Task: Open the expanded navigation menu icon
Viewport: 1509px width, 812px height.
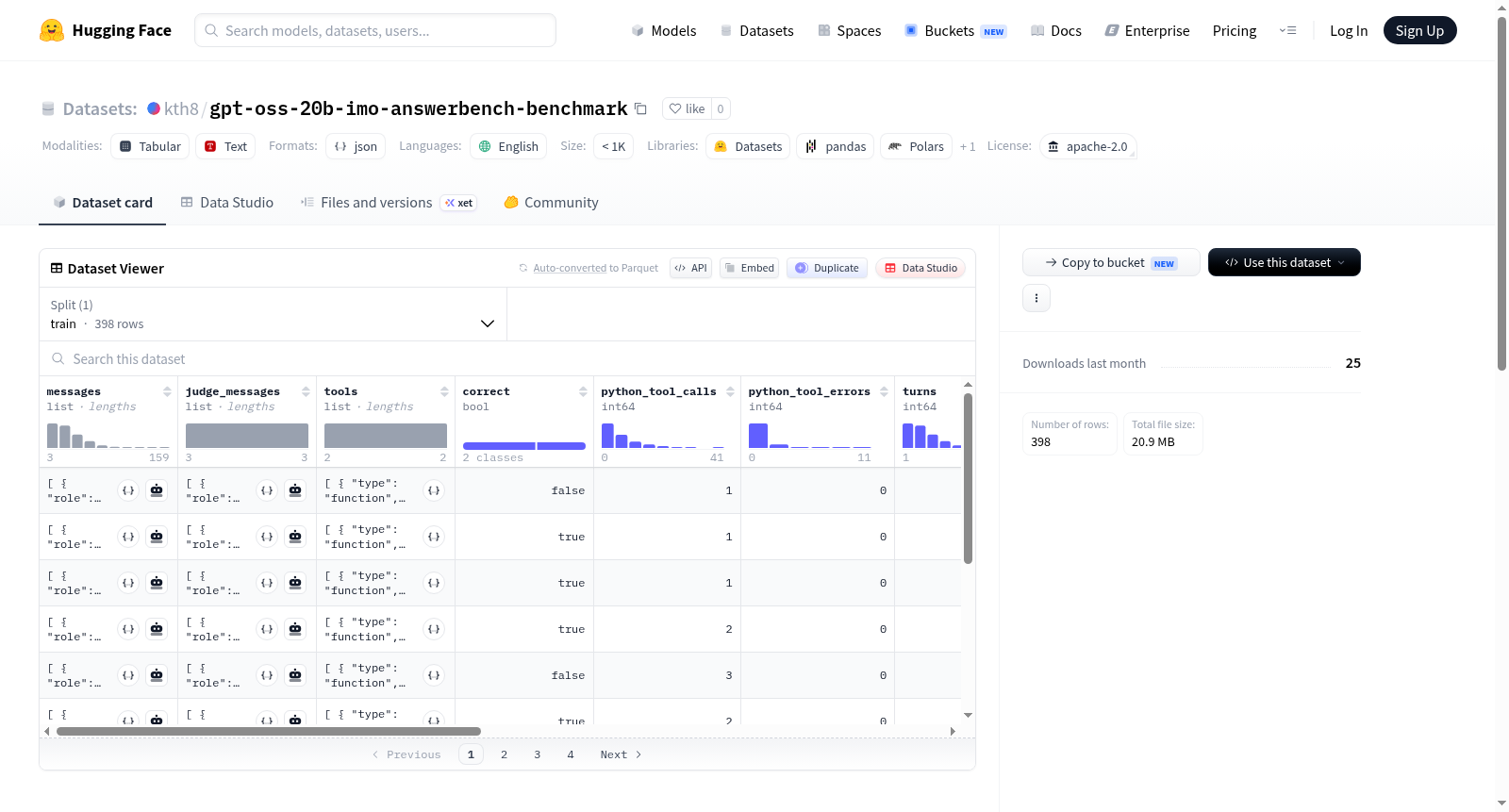Action: click(x=1287, y=30)
